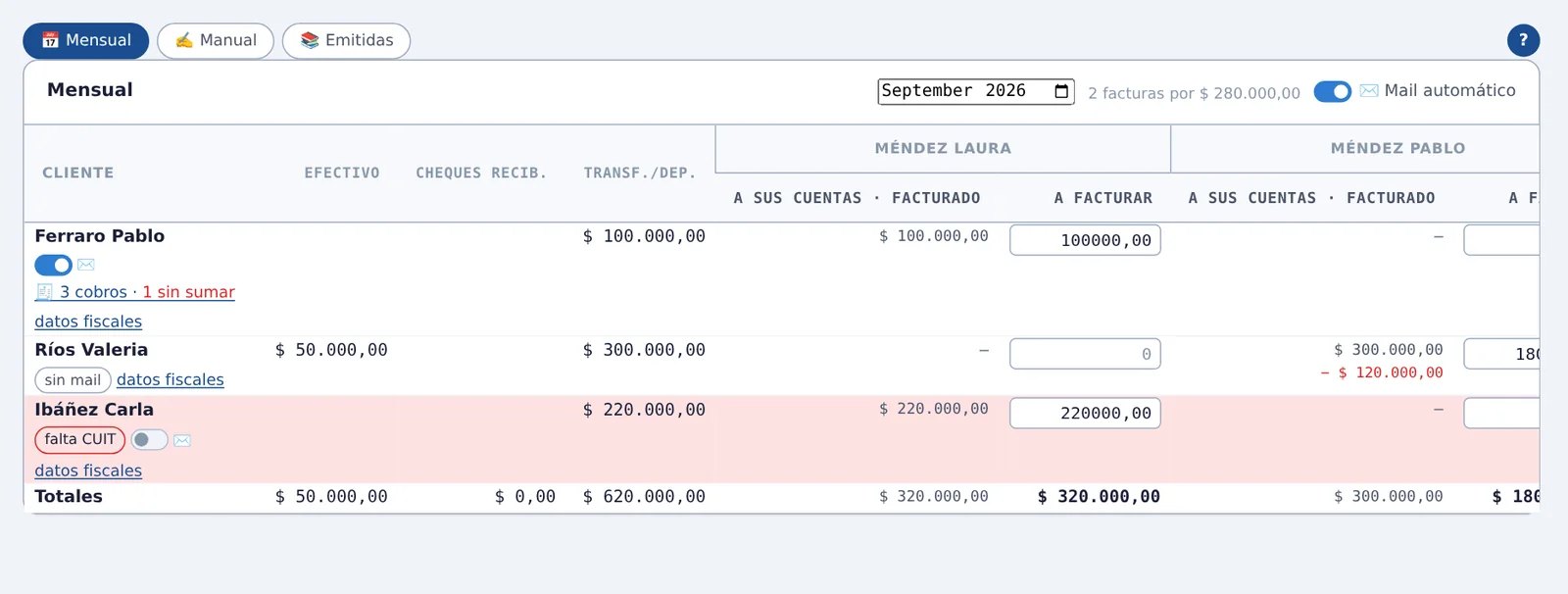The width and height of the screenshot is (1568, 594).
Task: Click the MÉNDEZ LAURA group header
Action: [x=943, y=148]
